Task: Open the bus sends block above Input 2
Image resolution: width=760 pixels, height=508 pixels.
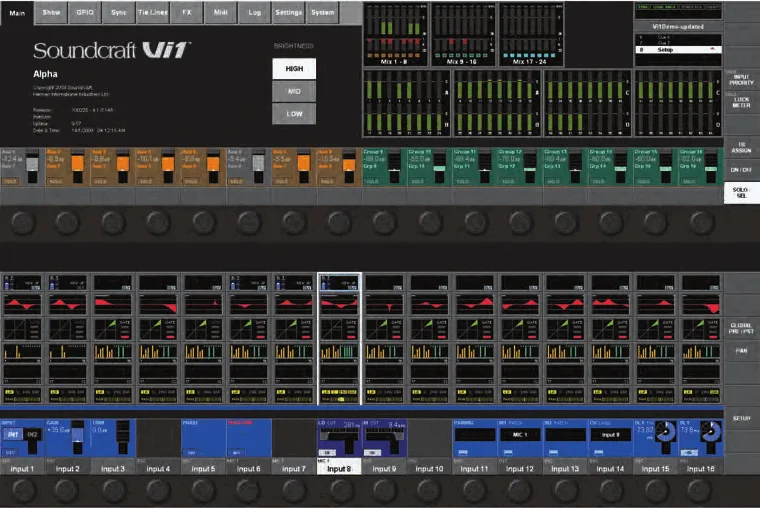Action: click(68, 351)
